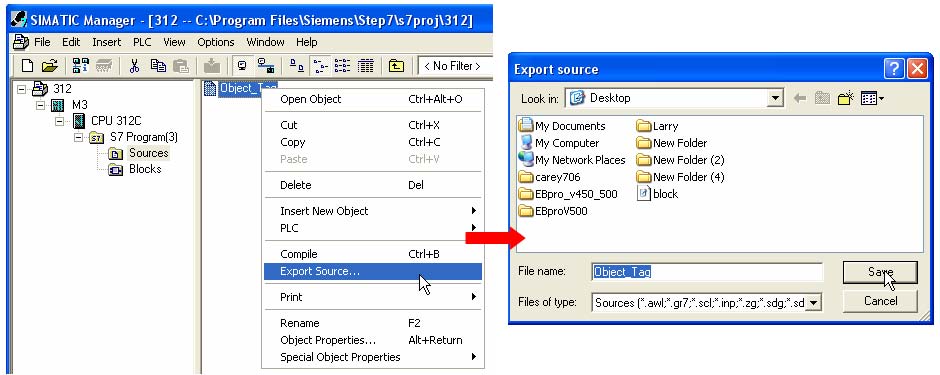Image resolution: width=940 pixels, height=375 pixels.
Task: Choose Export Source from context menu
Action: coord(372,271)
